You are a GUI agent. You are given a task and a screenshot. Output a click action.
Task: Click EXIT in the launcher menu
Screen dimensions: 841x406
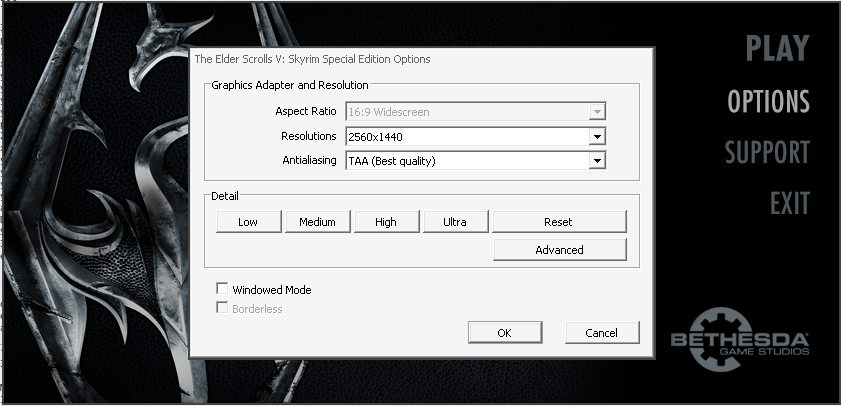click(790, 203)
